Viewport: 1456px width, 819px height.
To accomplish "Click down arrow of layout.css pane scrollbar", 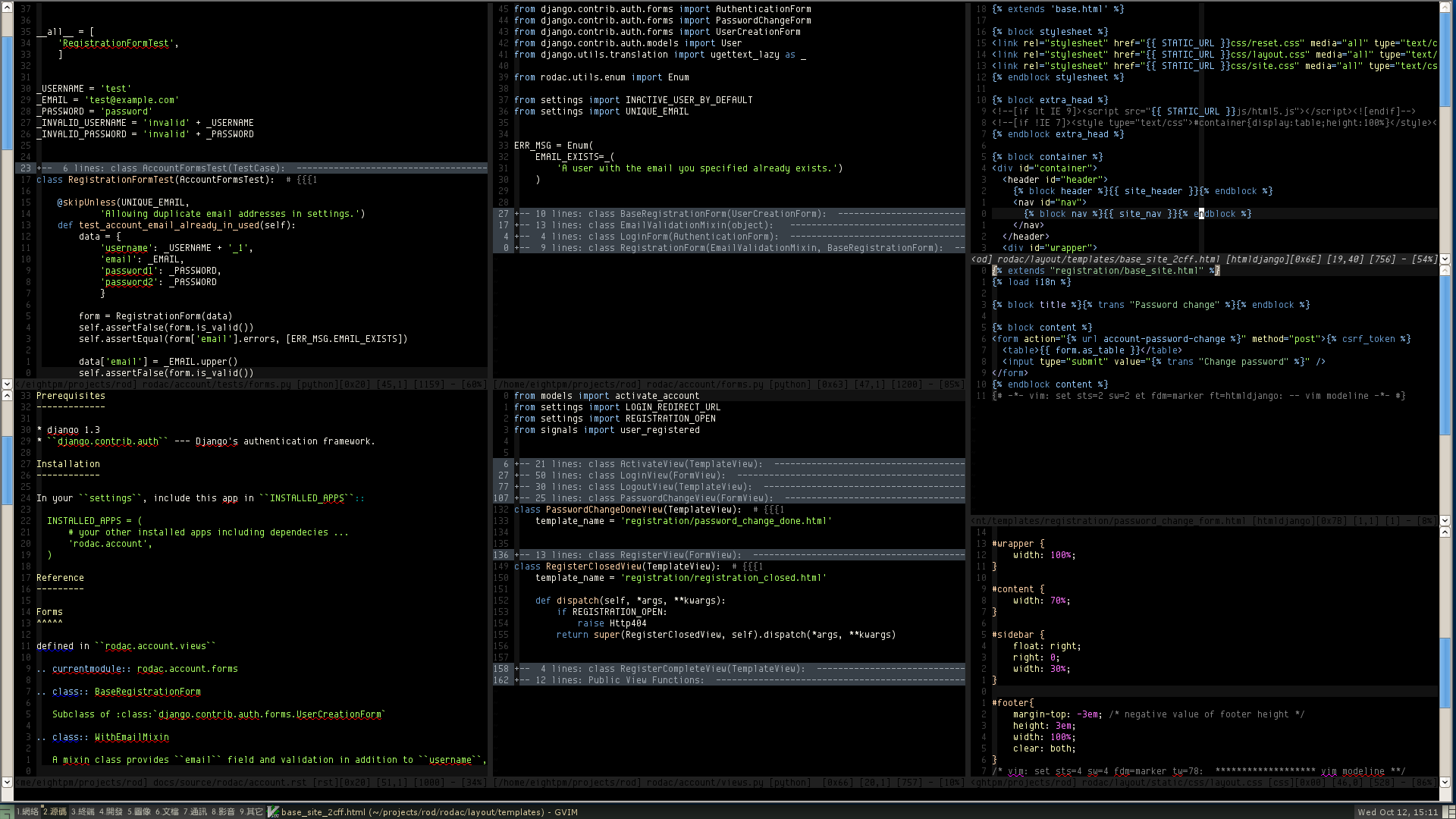I will [1445, 782].
